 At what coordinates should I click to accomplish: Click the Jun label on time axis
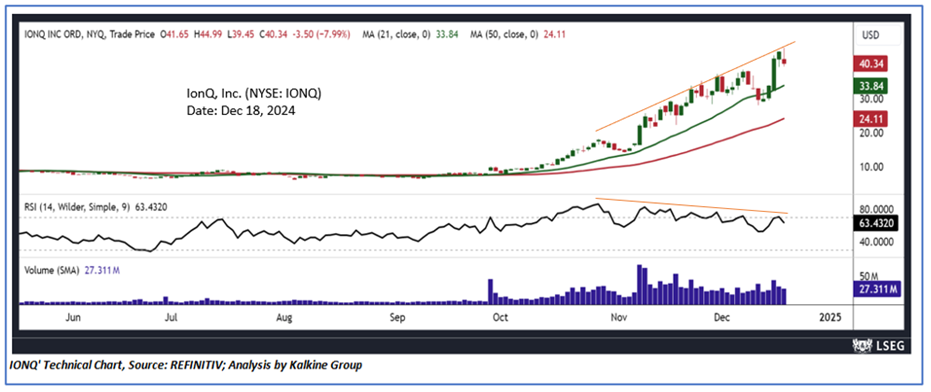[72, 318]
